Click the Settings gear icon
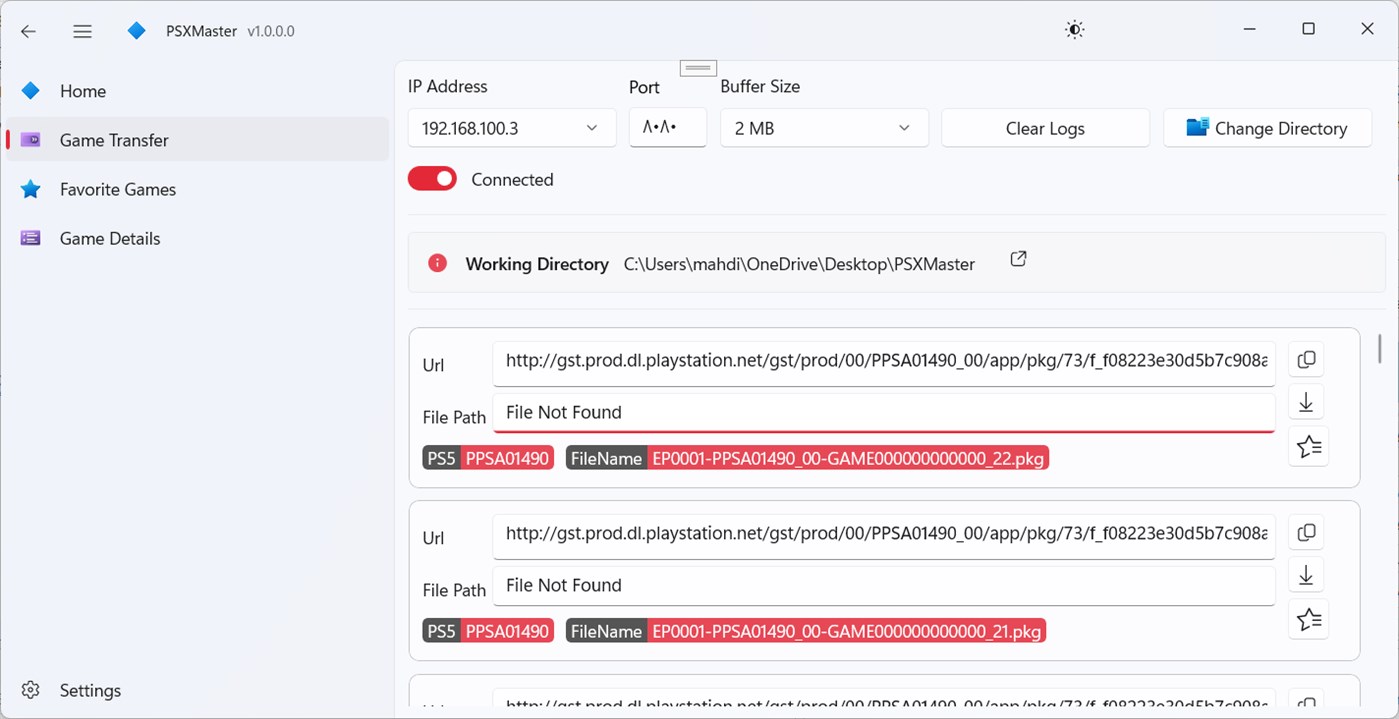 (31, 690)
